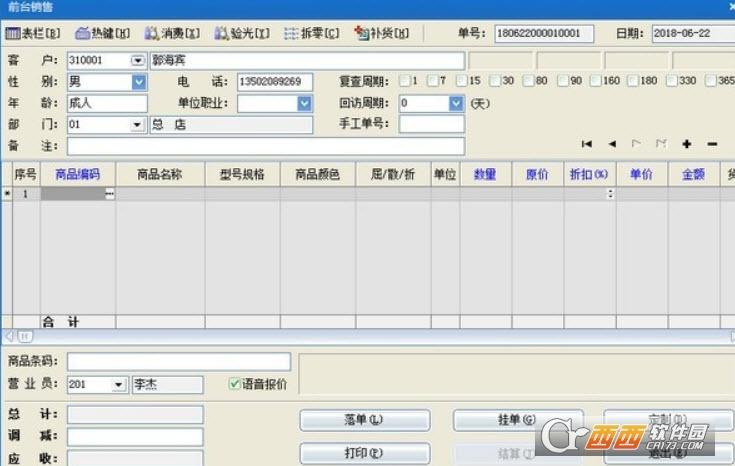
Task: Toggle the 语音报价 checkbox
Action: click(x=235, y=384)
